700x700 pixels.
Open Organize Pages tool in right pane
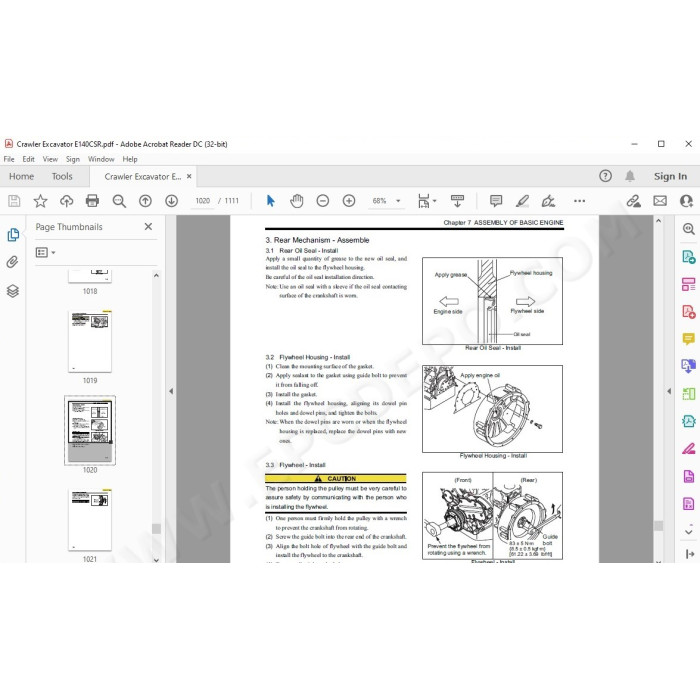click(x=688, y=284)
